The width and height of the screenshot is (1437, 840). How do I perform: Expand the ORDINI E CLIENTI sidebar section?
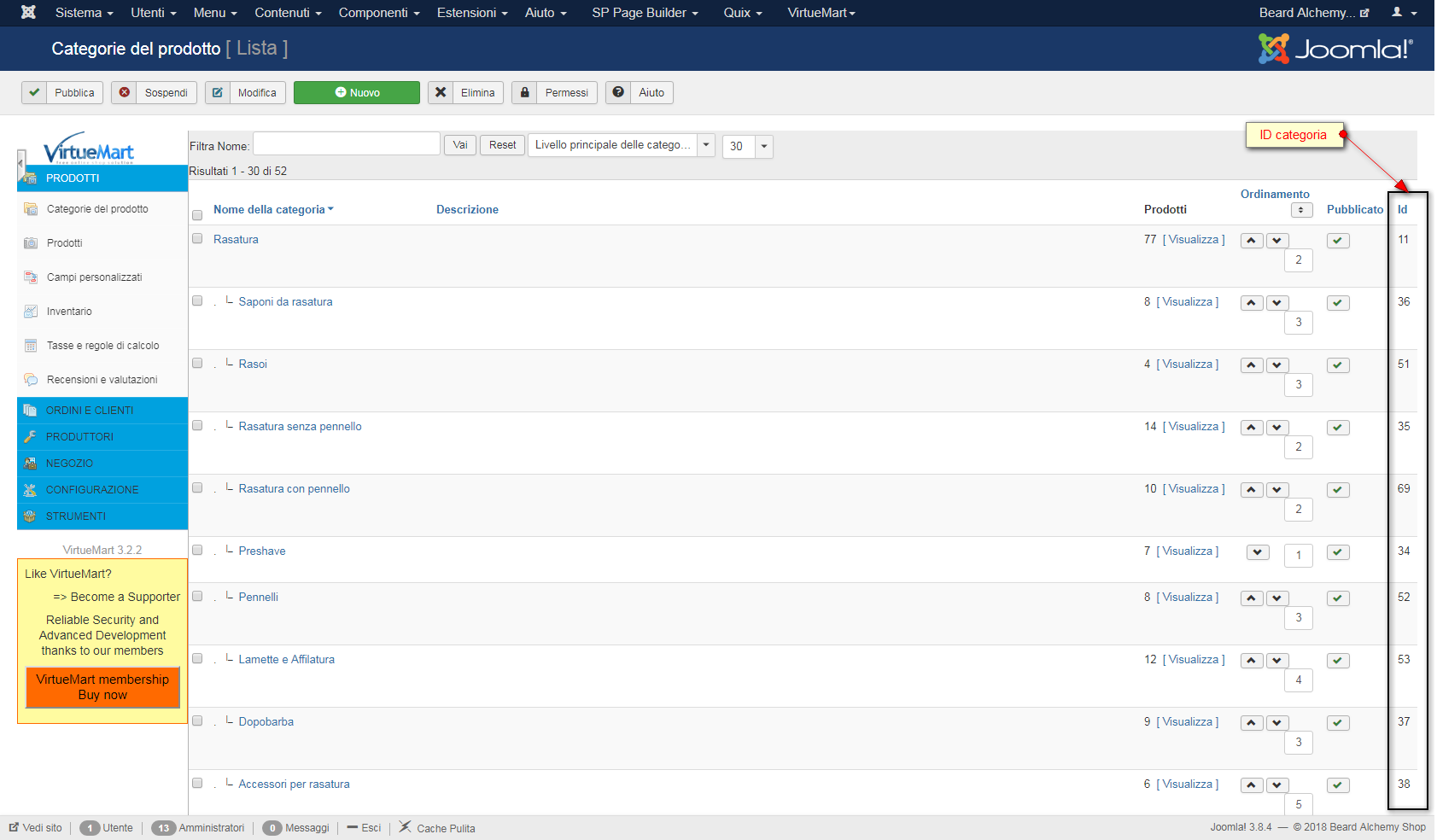(x=102, y=411)
